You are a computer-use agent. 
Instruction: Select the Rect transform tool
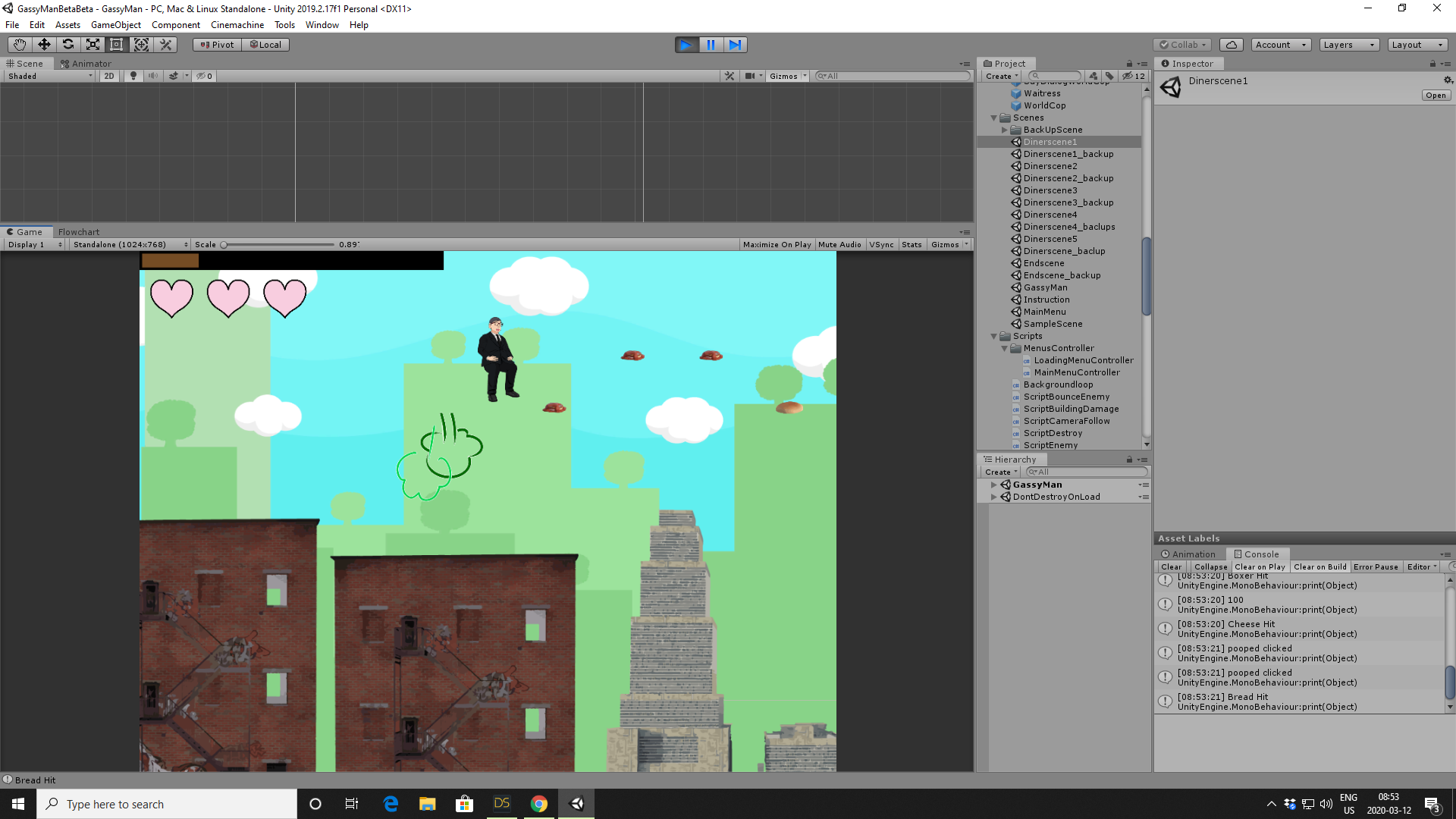pos(117,45)
